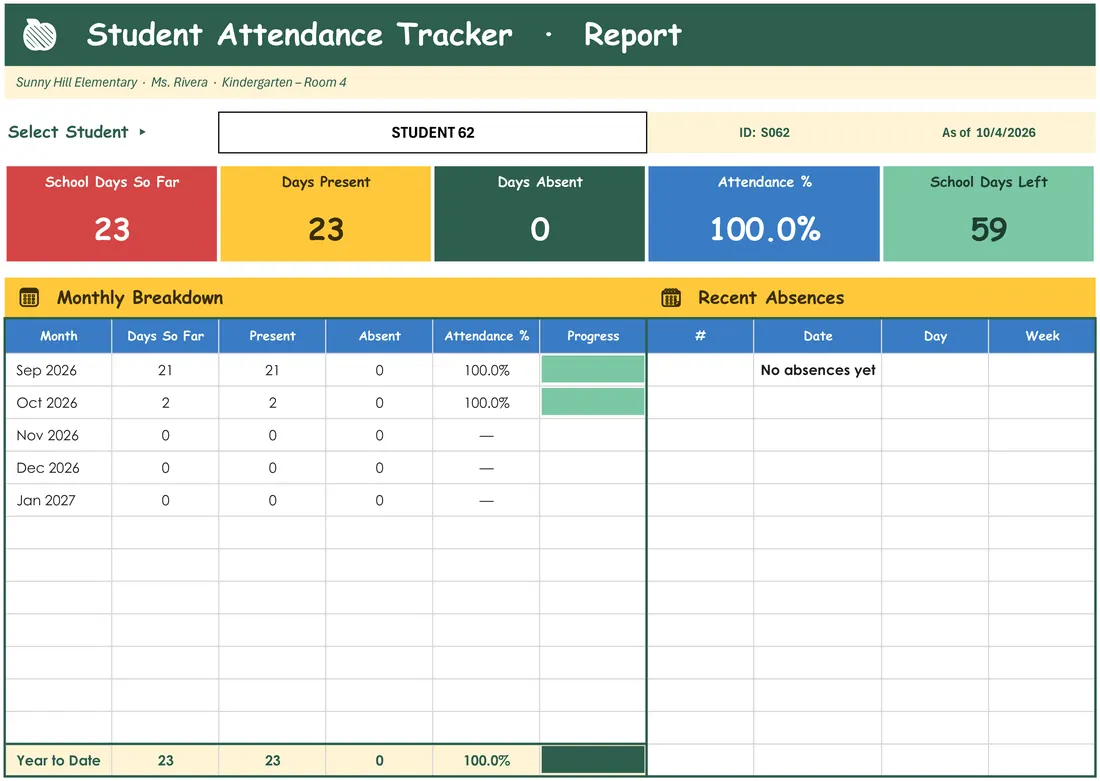Select the Dec 2026 month cell
Screen dimensions: 1100x781
(x=59, y=467)
